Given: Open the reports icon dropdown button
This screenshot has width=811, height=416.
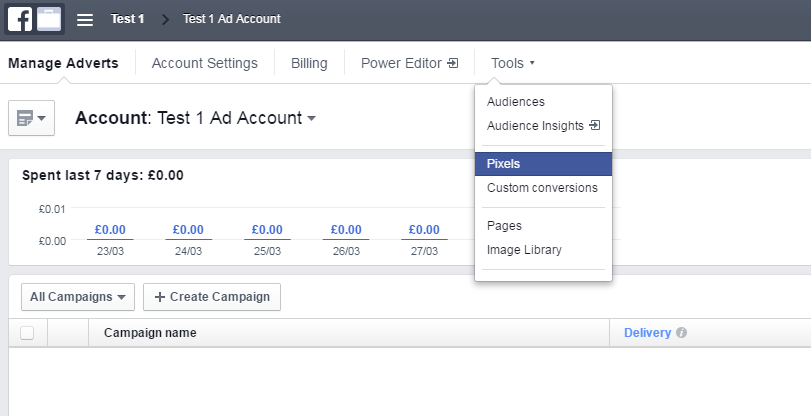Looking at the screenshot, I should (x=32, y=118).
